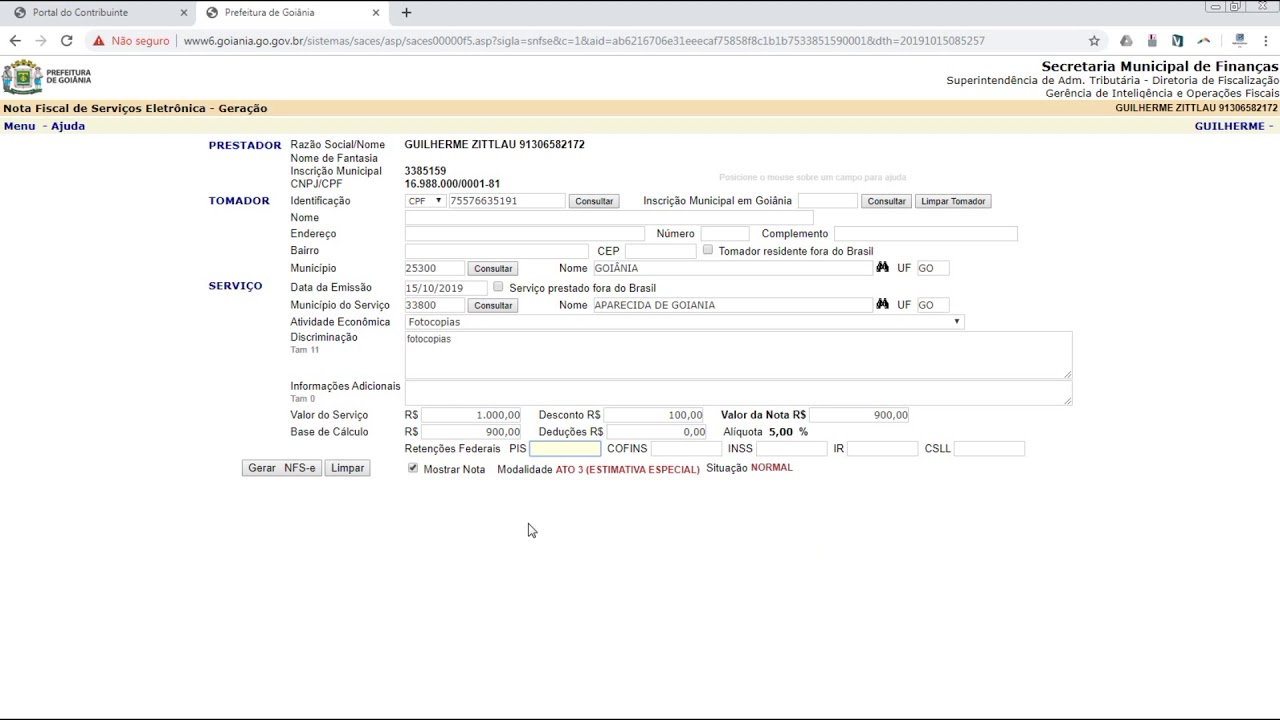The height and width of the screenshot is (720, 1280).
Task: Click Consultar next to the CPF field
Action: point(594,201)
